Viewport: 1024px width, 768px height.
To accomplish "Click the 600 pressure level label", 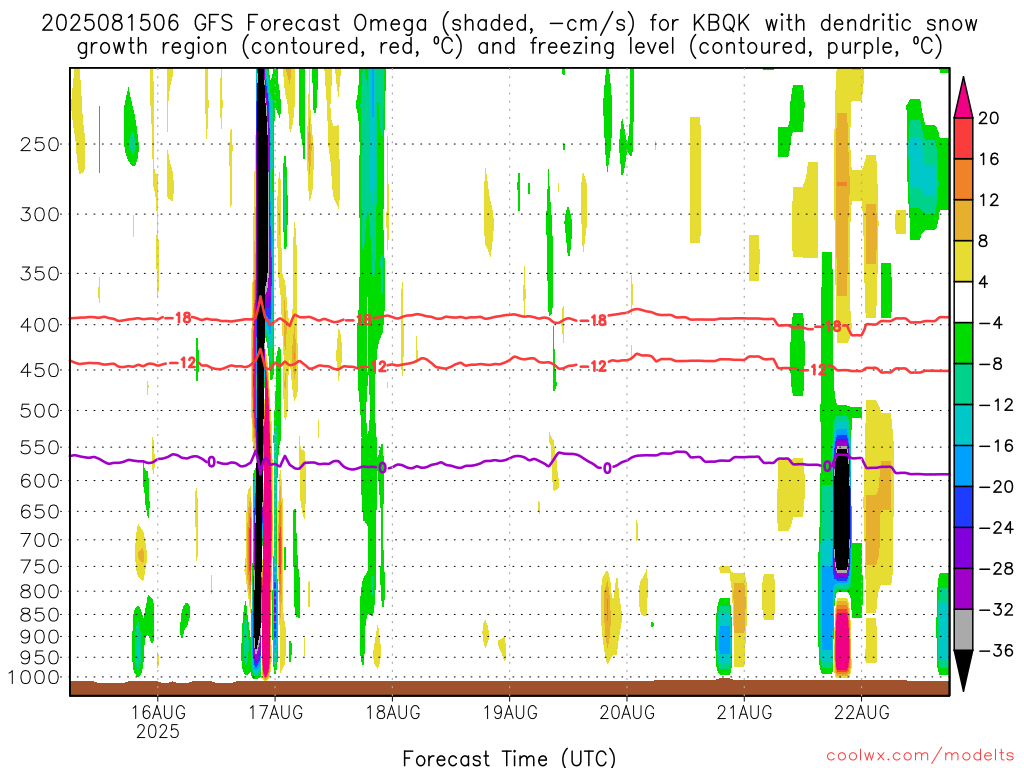I will pos(39,481).
